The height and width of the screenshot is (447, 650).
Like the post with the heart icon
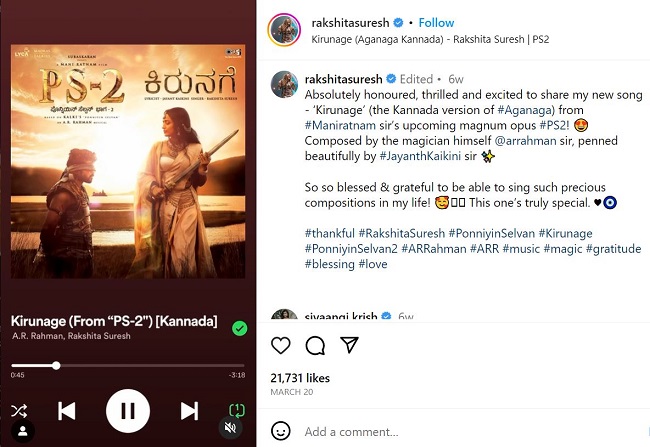pyautogui.click(x=282, y=345)
